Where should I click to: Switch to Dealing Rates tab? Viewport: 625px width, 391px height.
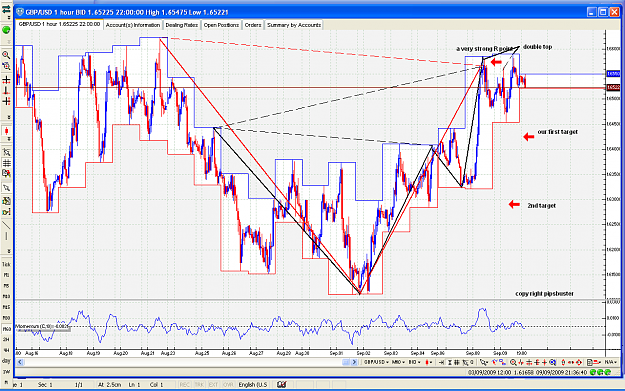pyautogui.click(x=182, y=25)
